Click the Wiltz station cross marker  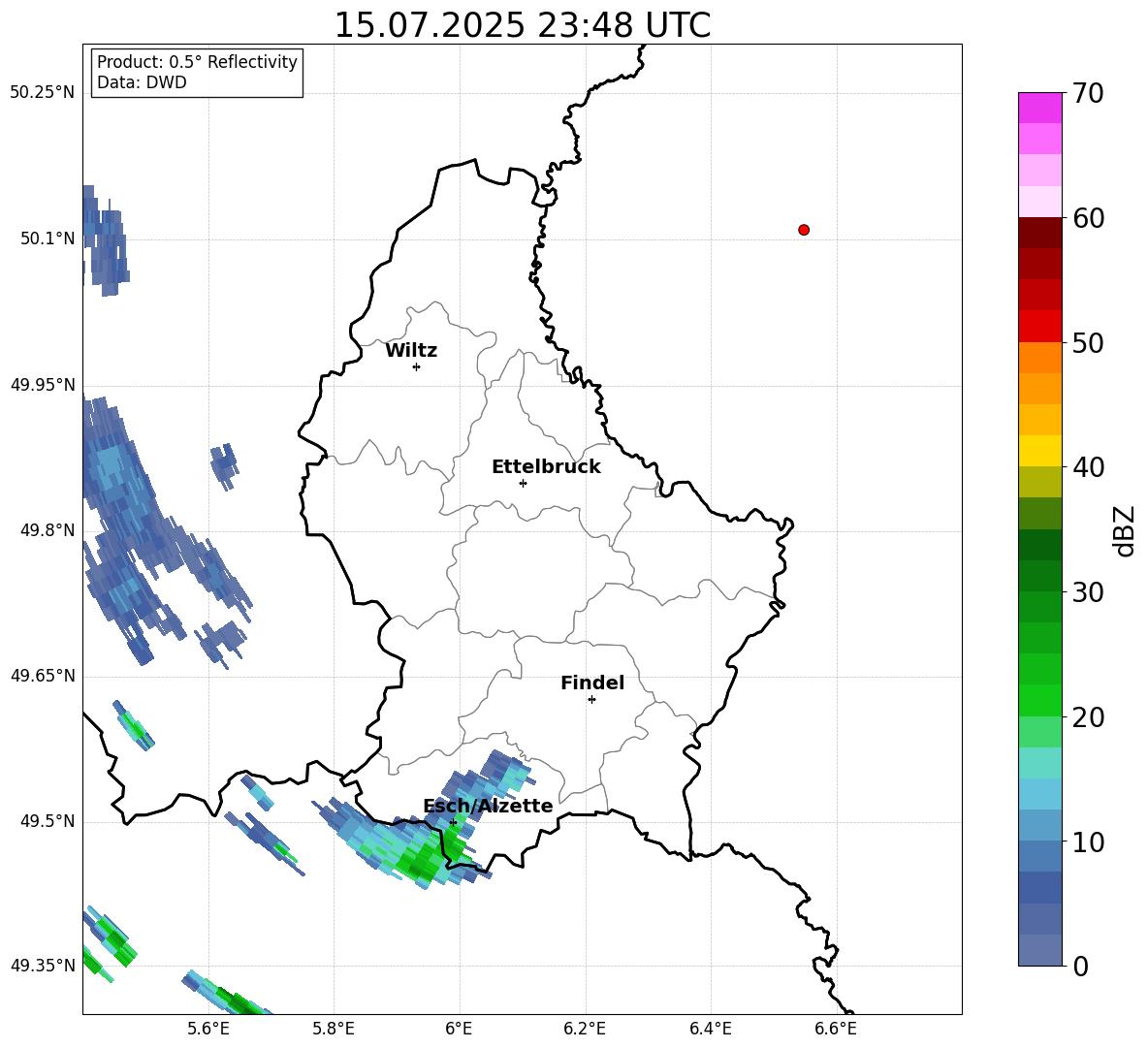pyautogui.click(x=417, y=366)
